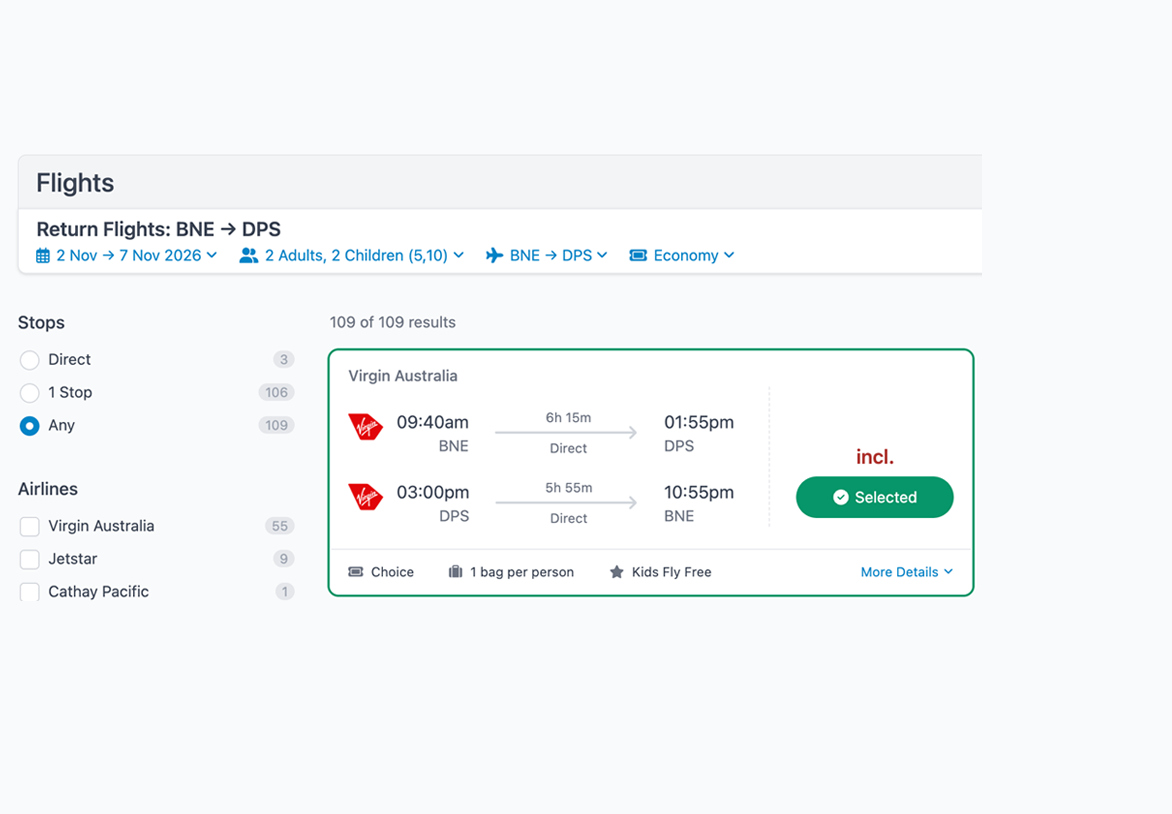Click the green Selected button

[874, 497]
